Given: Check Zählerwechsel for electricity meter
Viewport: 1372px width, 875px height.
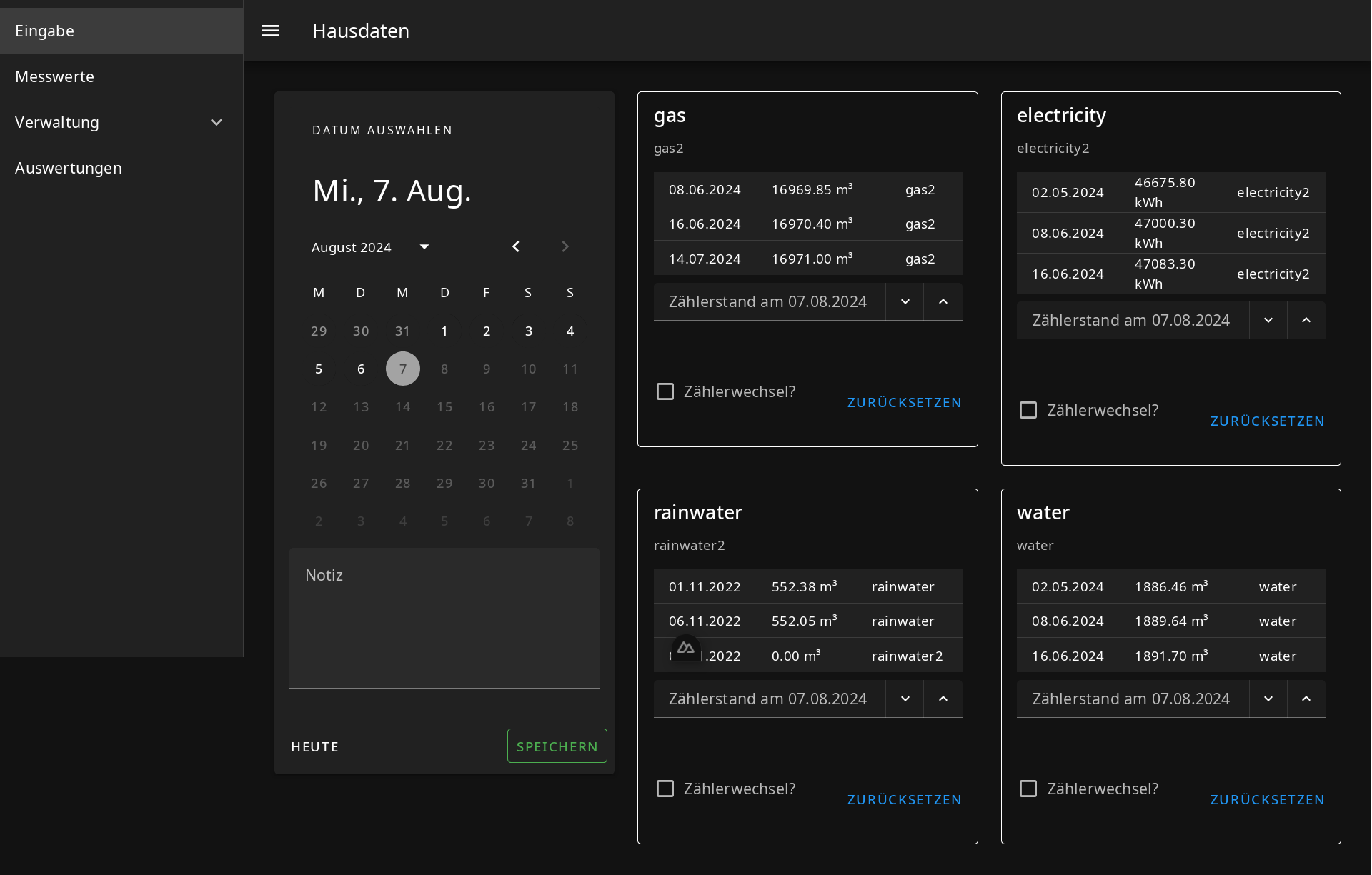Looking at the screenshot, I should pos(1028,410).
